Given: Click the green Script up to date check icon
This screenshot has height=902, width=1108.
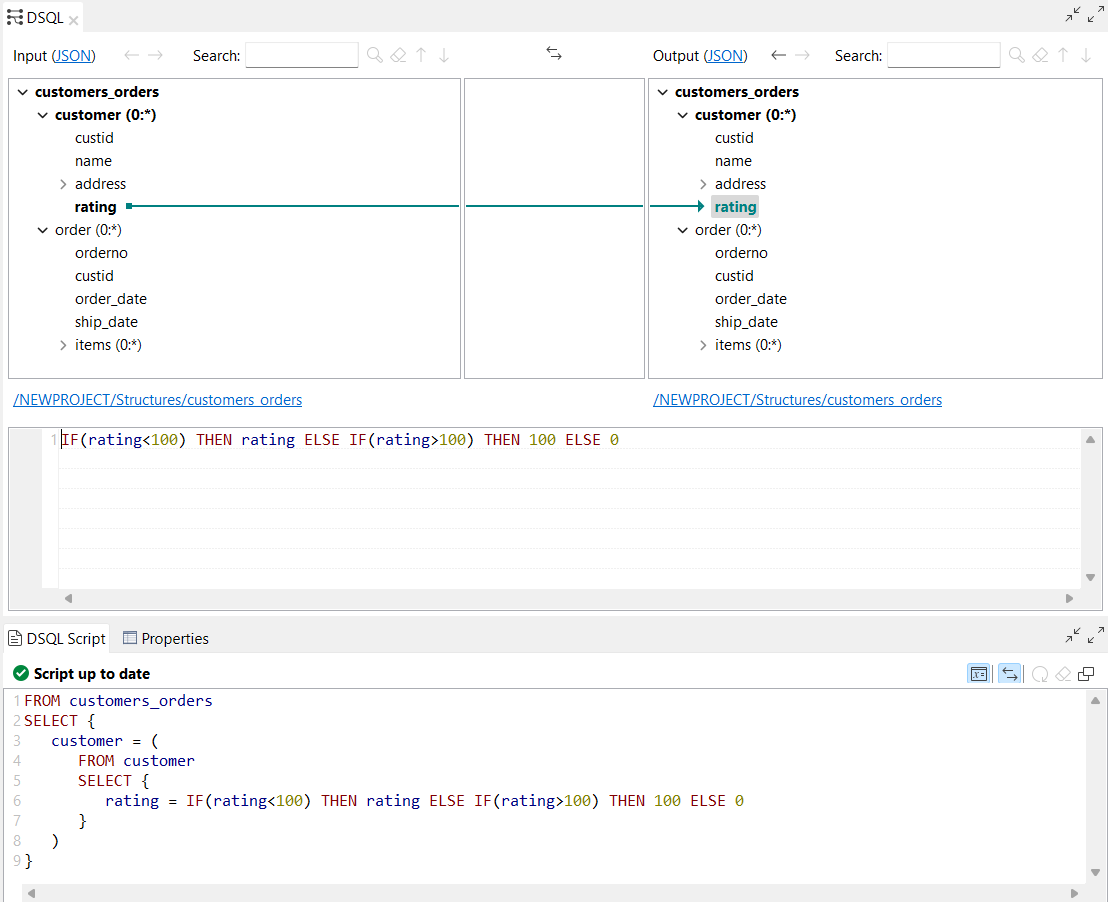Looking at the screenshot, I should click(21, 673).
